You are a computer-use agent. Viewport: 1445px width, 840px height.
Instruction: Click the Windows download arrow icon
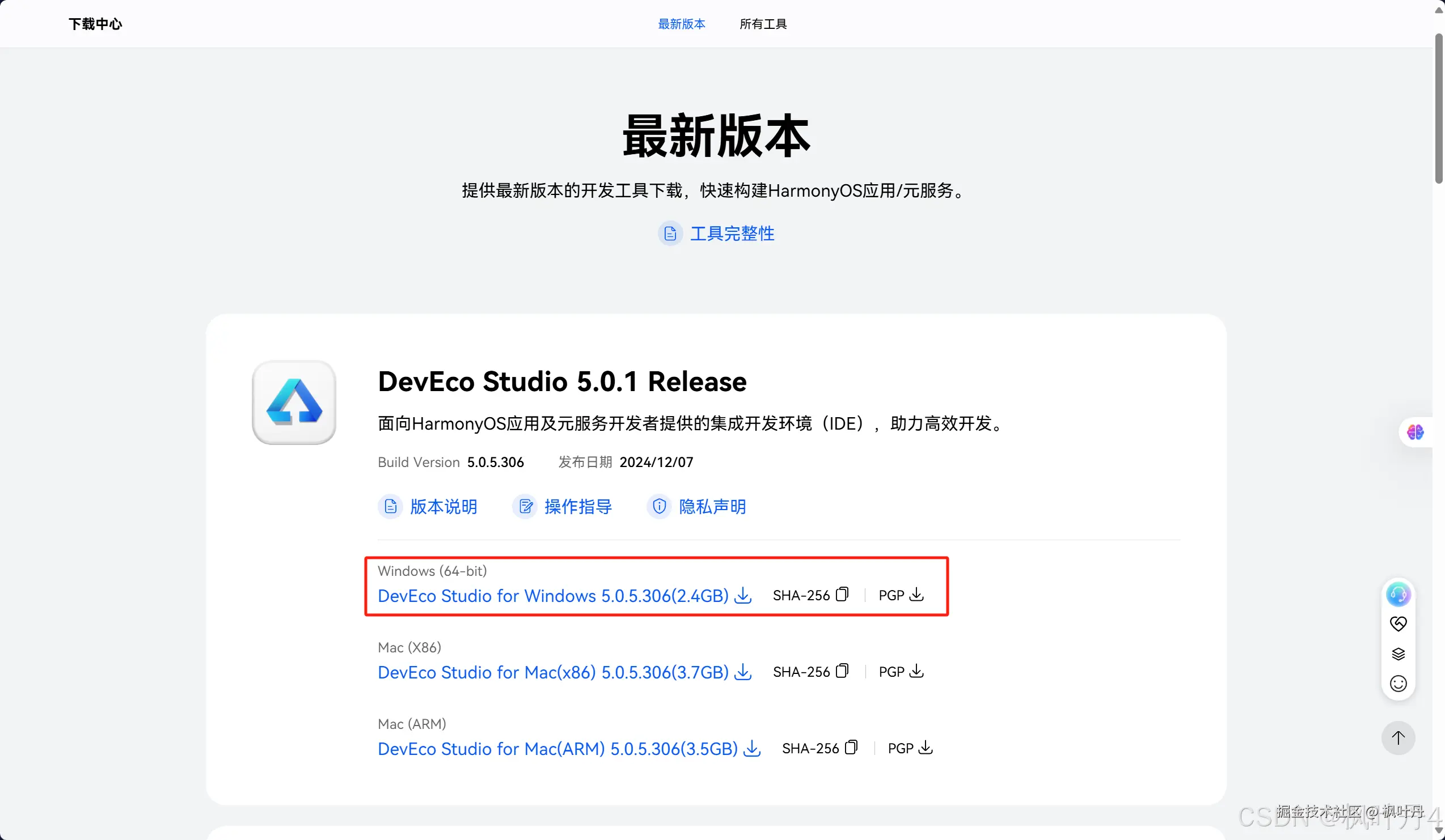tap(743, 595)
